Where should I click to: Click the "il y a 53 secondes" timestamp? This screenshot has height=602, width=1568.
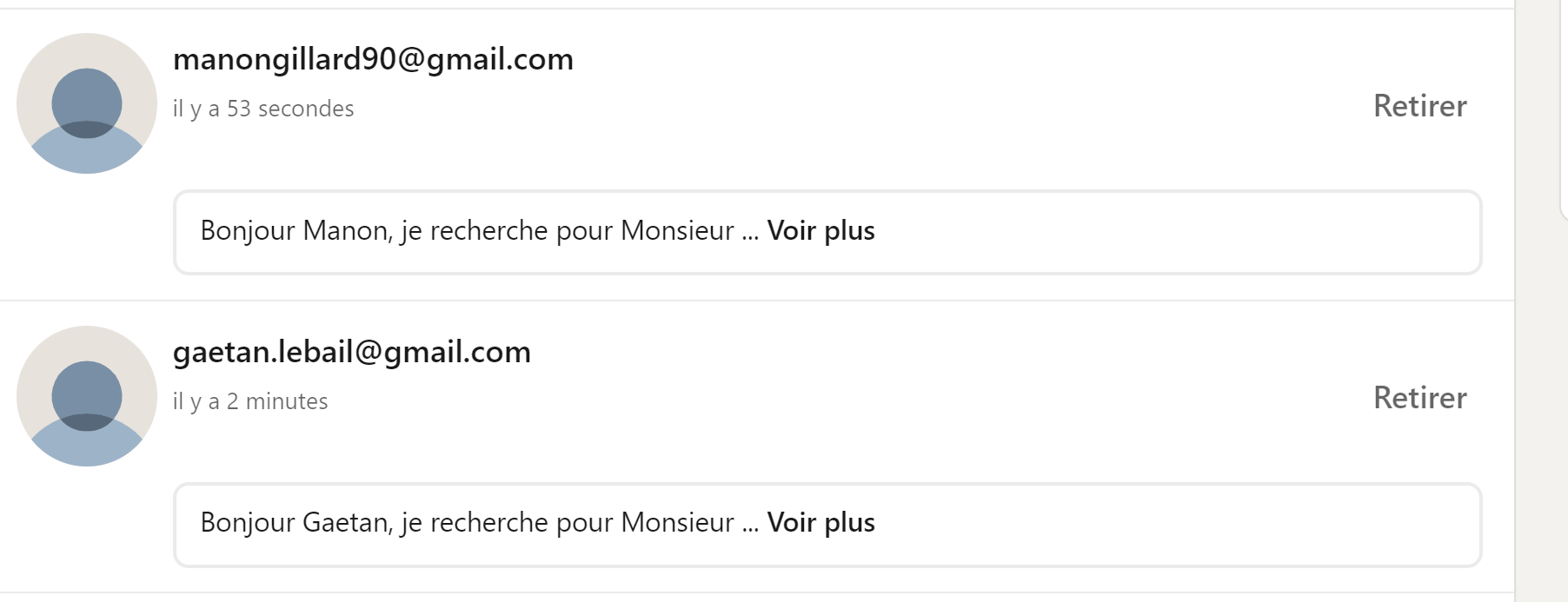(263, 109)
